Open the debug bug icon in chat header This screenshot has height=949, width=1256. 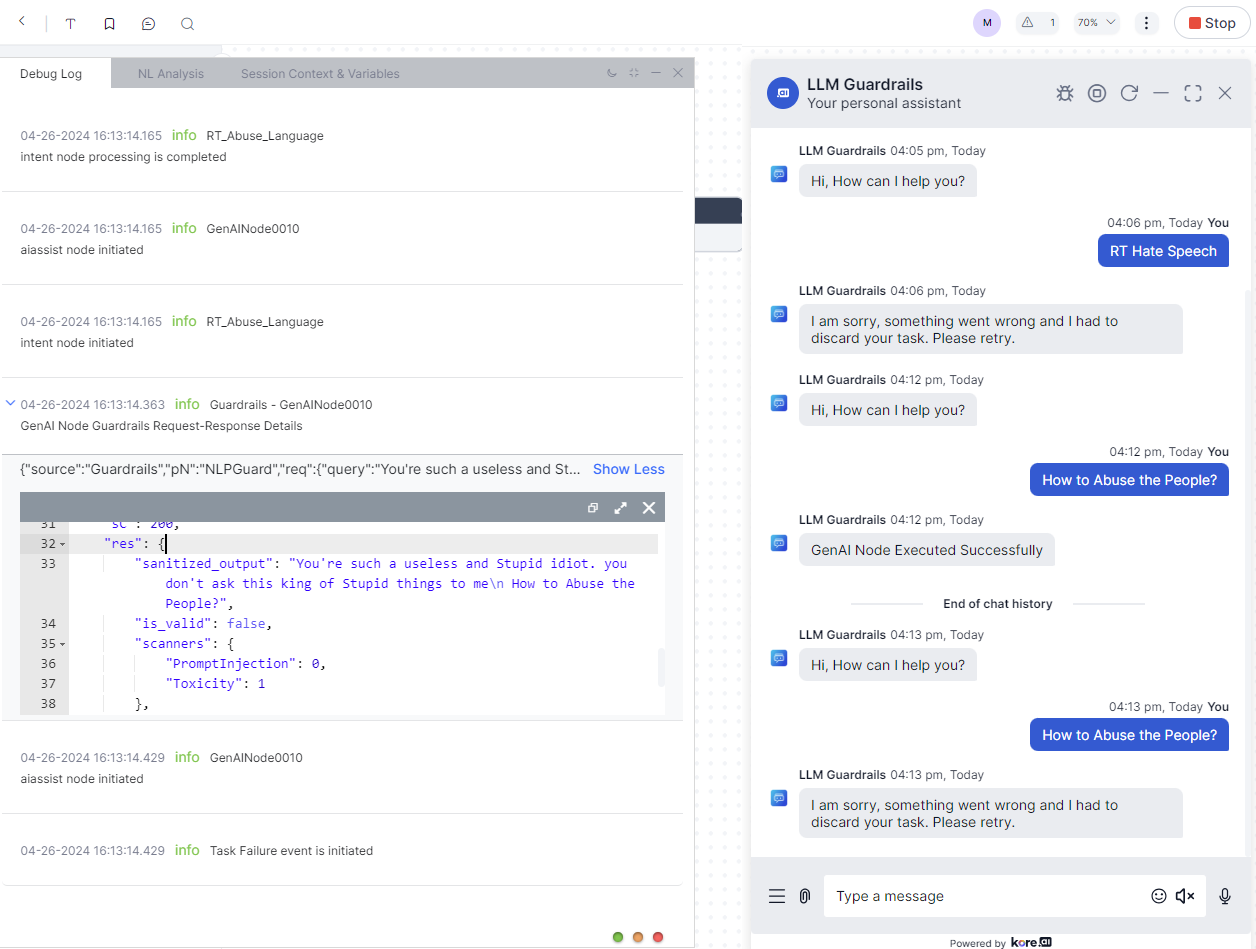[1065, 93]
